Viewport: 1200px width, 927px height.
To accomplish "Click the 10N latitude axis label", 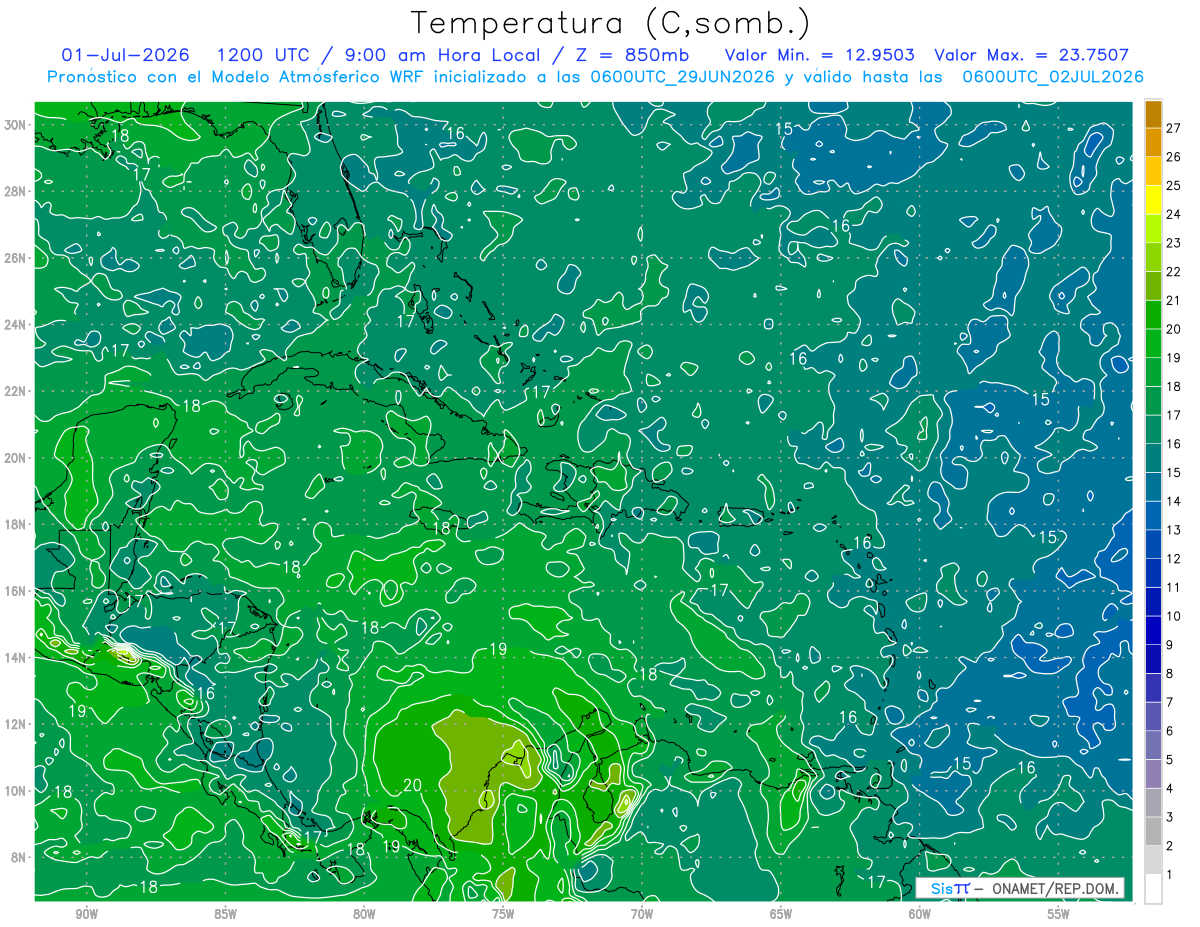I will (16, 791).
